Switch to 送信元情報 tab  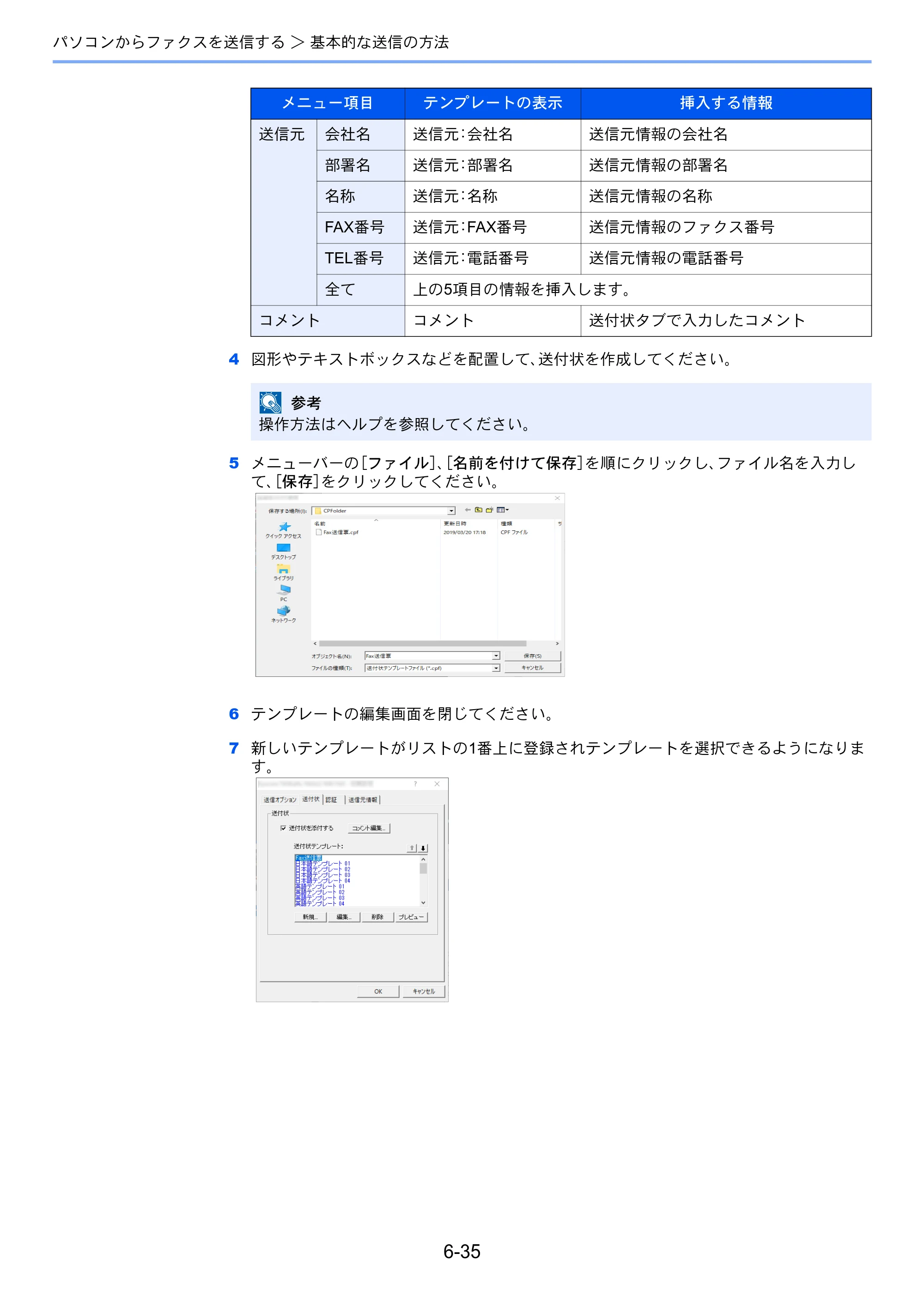tap(363, 800)
